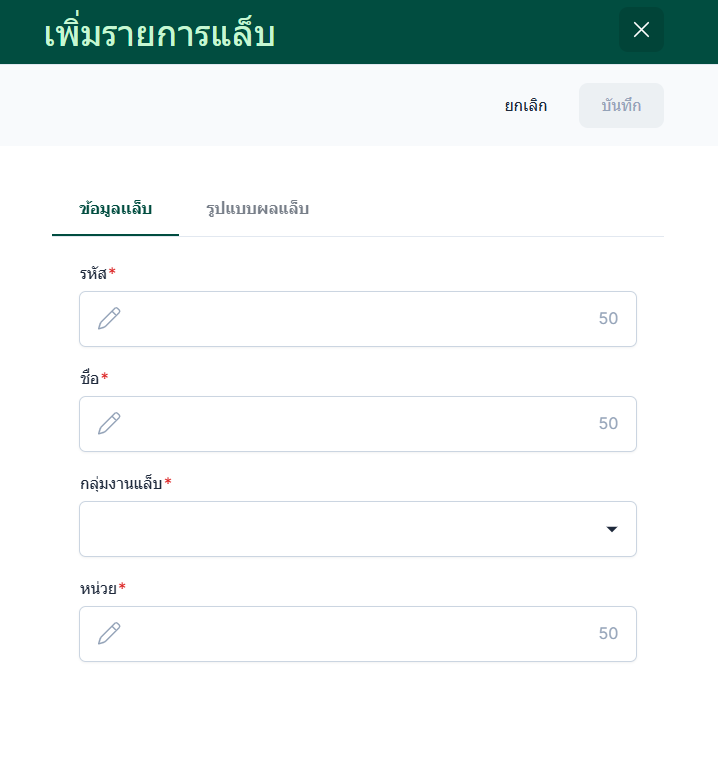
Task: Click the เพิ่มรายการแล็บ header title
Action: [160, 33]
